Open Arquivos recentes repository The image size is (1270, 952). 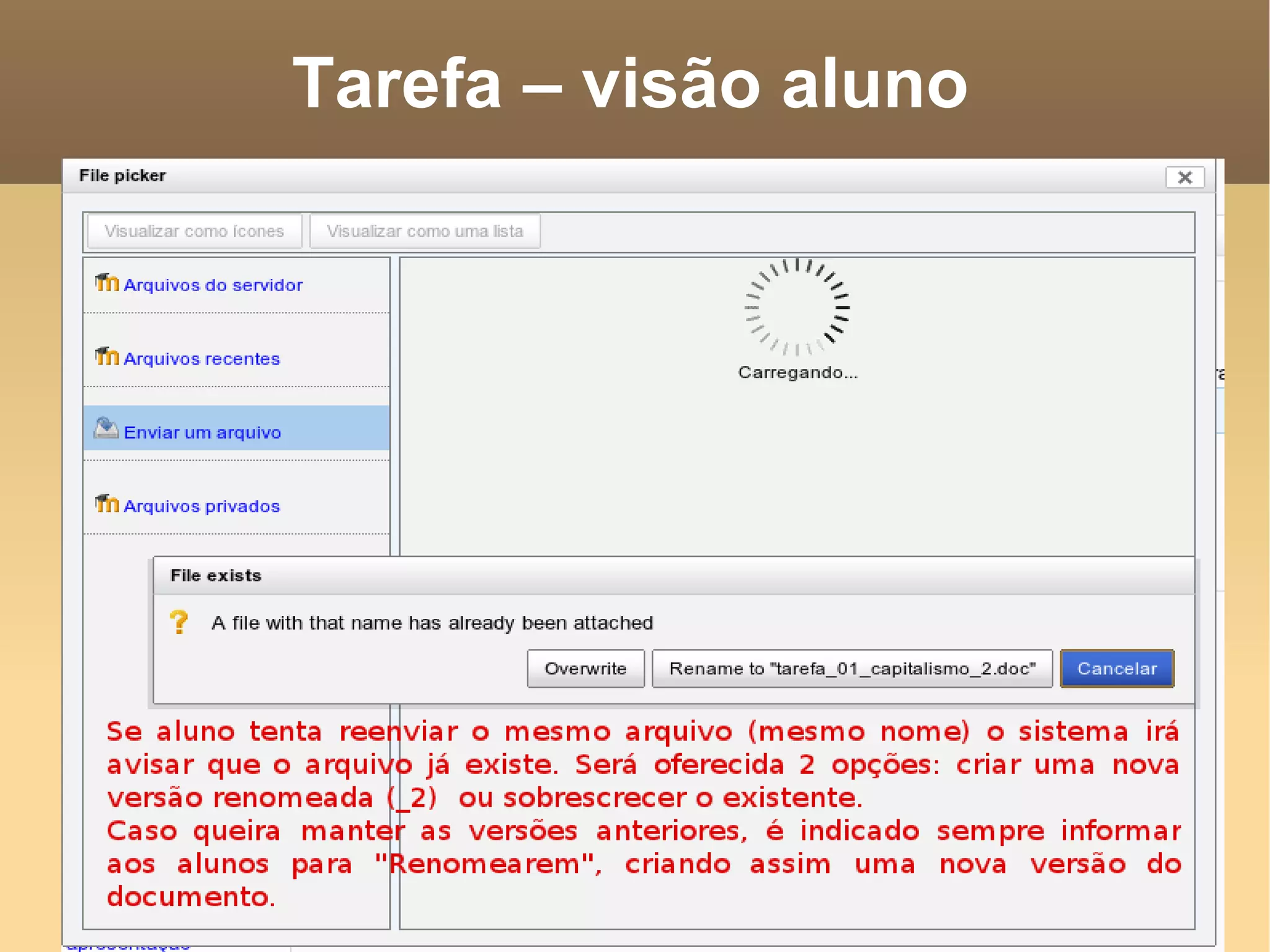(x=202, y=359)
